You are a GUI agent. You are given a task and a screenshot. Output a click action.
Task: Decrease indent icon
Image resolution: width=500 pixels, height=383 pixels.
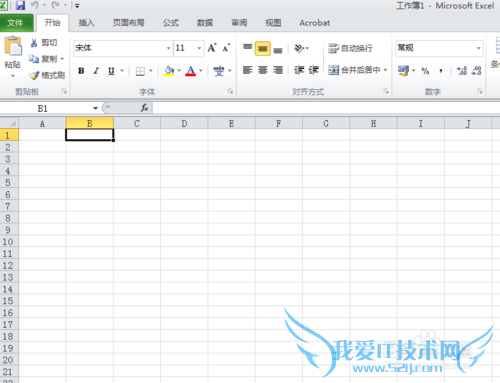pos(299,70)
